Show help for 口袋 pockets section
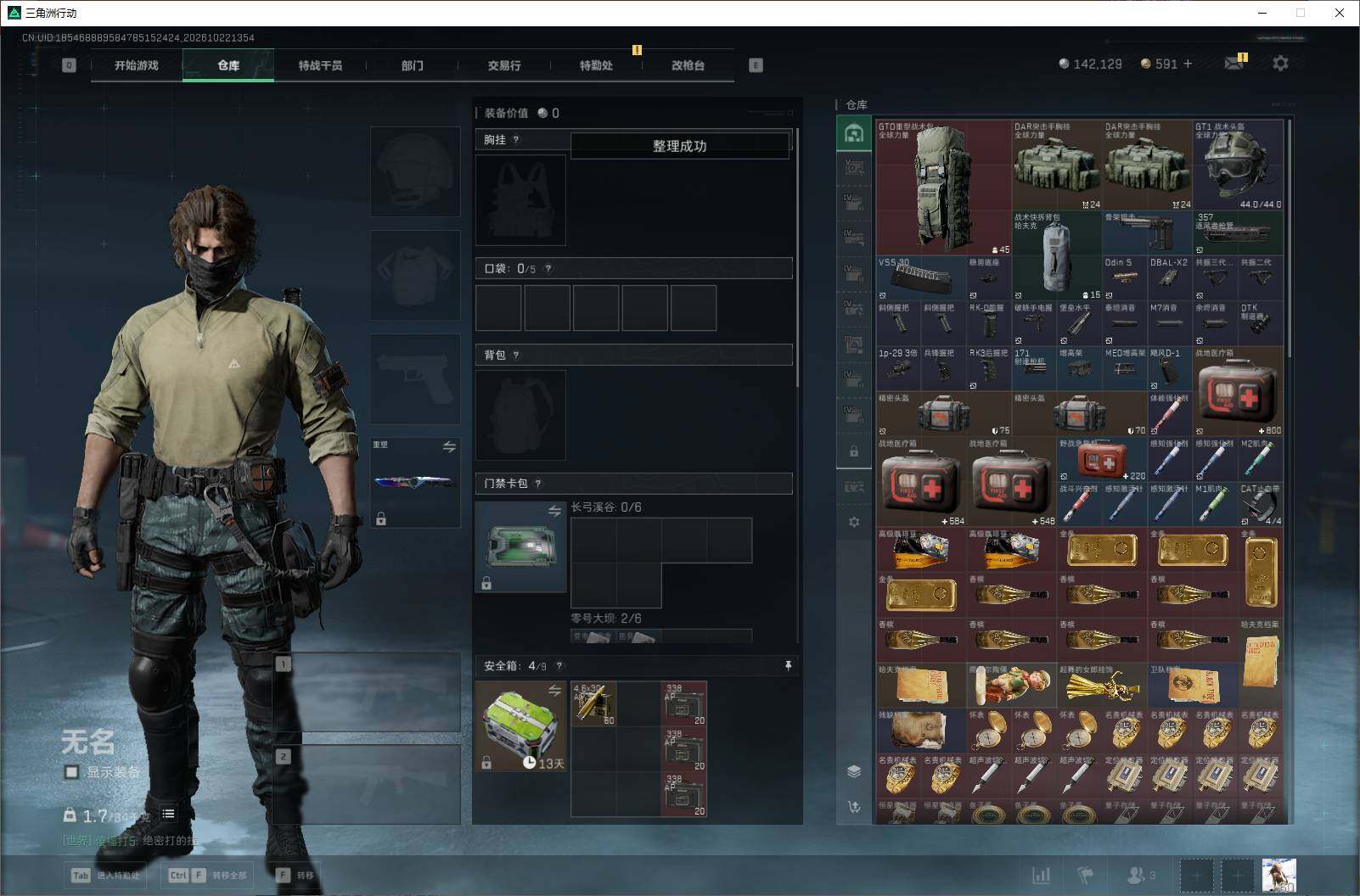 tap(548, 269)
